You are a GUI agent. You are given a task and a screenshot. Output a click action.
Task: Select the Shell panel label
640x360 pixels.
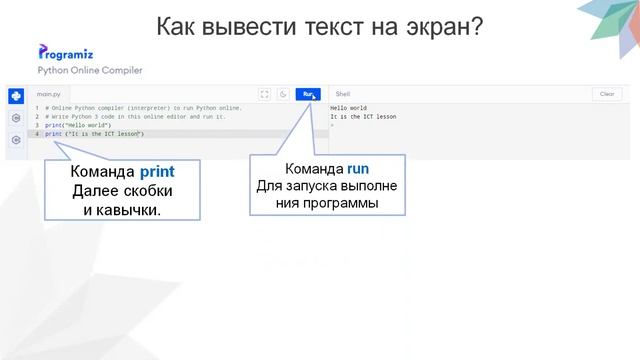click(343, 94)
